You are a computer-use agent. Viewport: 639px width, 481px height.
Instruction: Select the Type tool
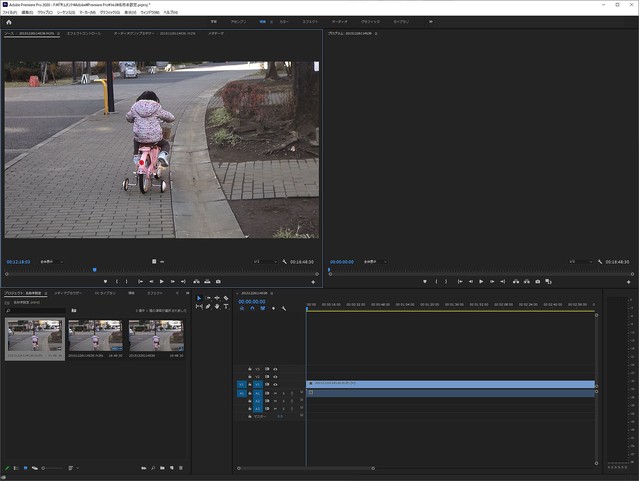click(x=226, y=307)
